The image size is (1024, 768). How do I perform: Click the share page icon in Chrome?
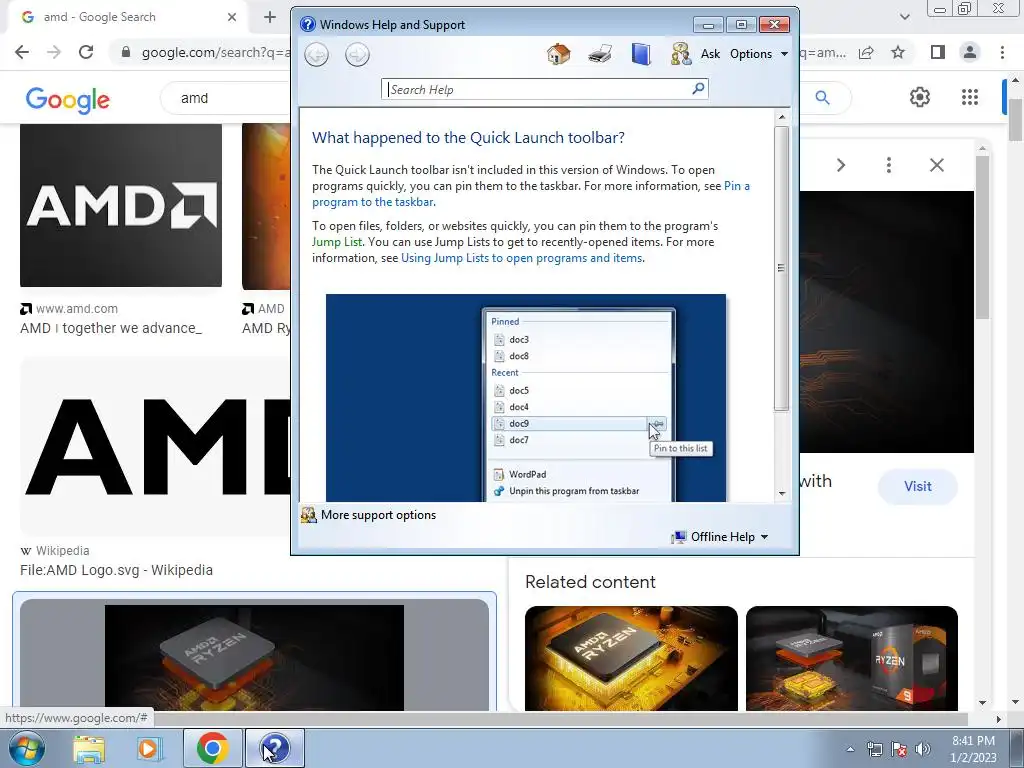point(866,52)
